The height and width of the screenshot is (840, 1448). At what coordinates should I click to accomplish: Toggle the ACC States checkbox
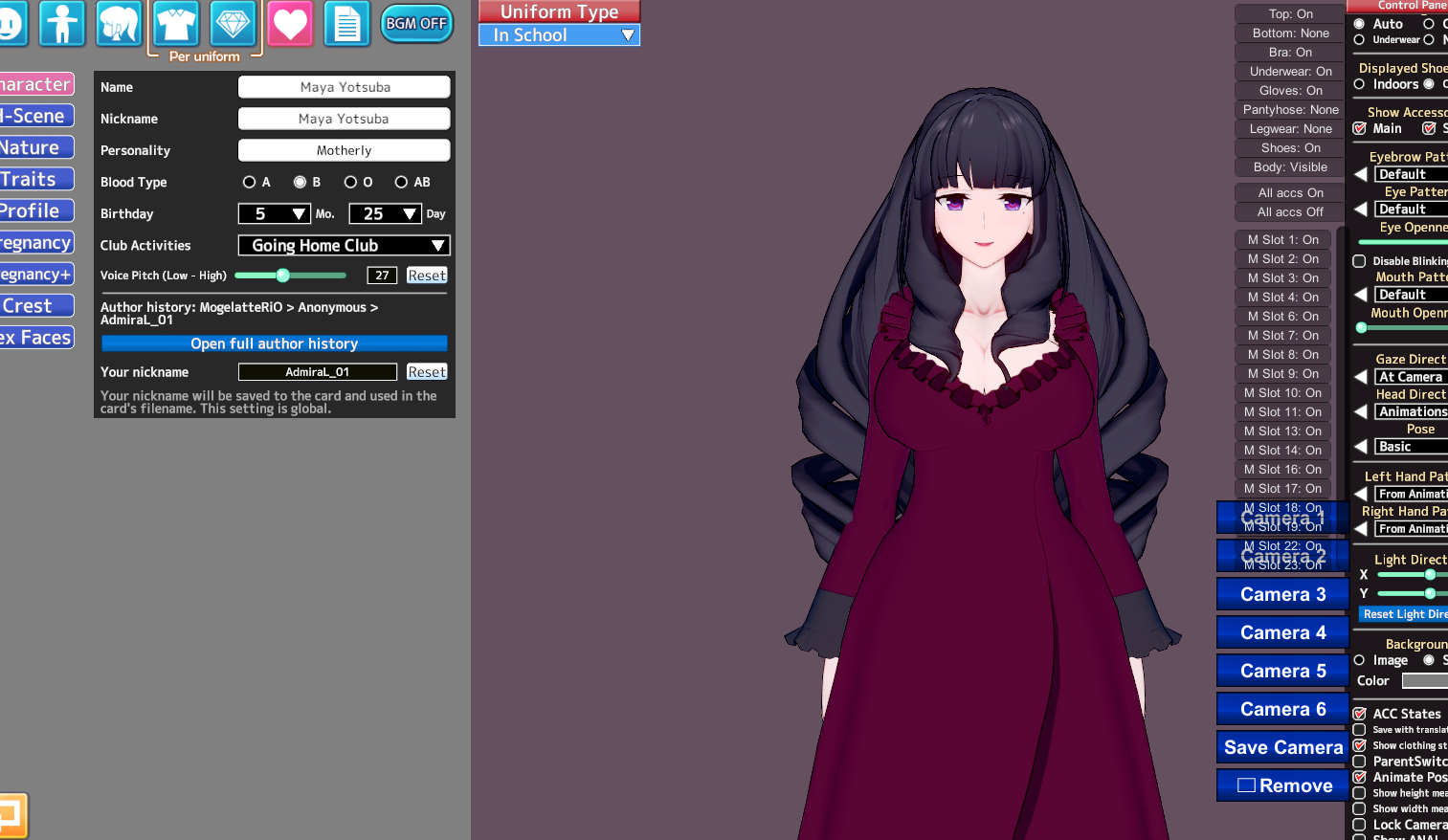[1359, 714]
